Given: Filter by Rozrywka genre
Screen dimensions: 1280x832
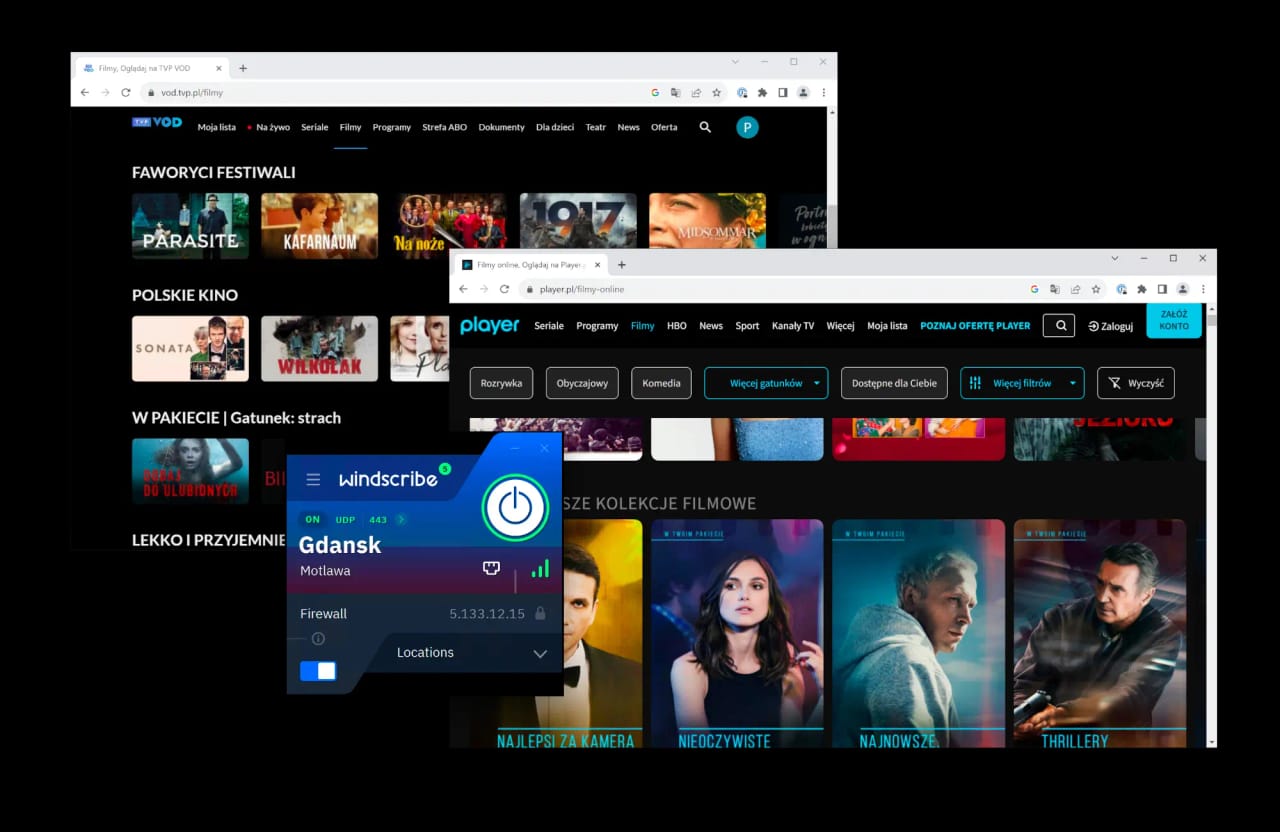Looking at the screenshot, I should click(x=502, y=383).
